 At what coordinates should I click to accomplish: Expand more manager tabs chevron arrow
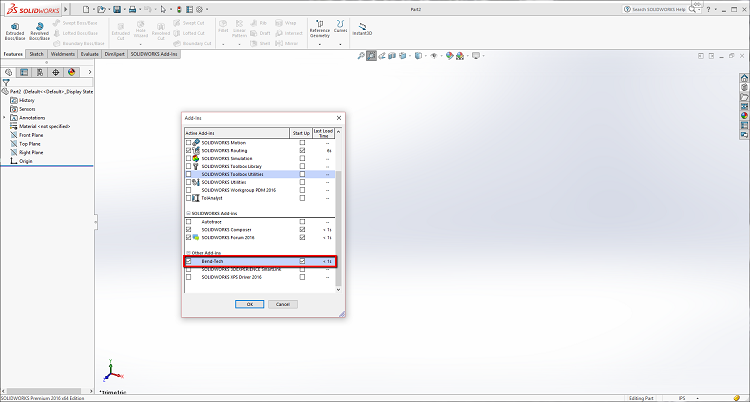[89, 72]
